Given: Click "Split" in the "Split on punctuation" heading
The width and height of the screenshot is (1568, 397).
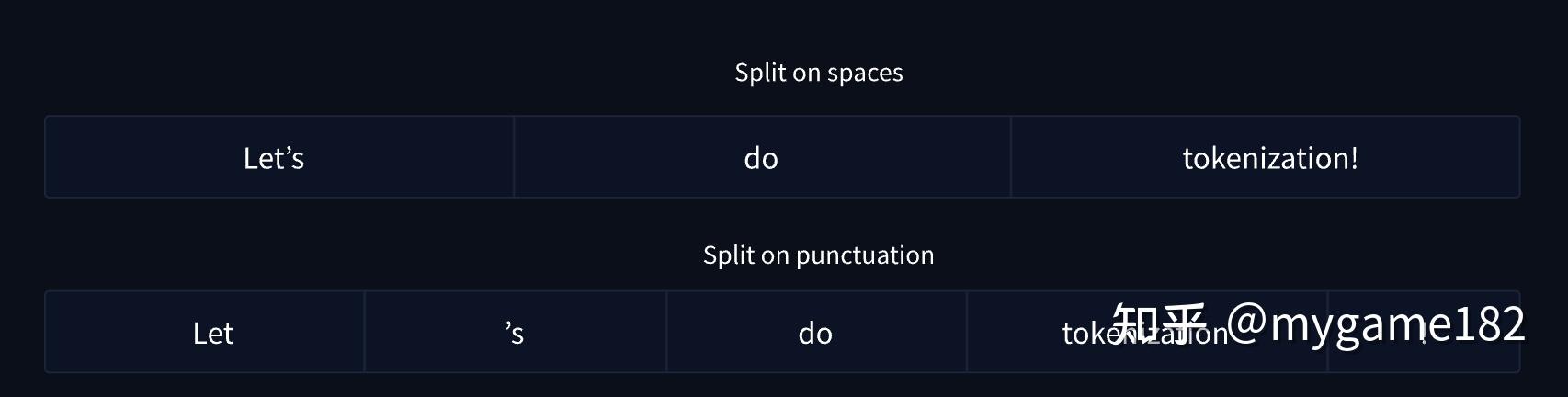Looking at the screenshot, I should 724,255.
